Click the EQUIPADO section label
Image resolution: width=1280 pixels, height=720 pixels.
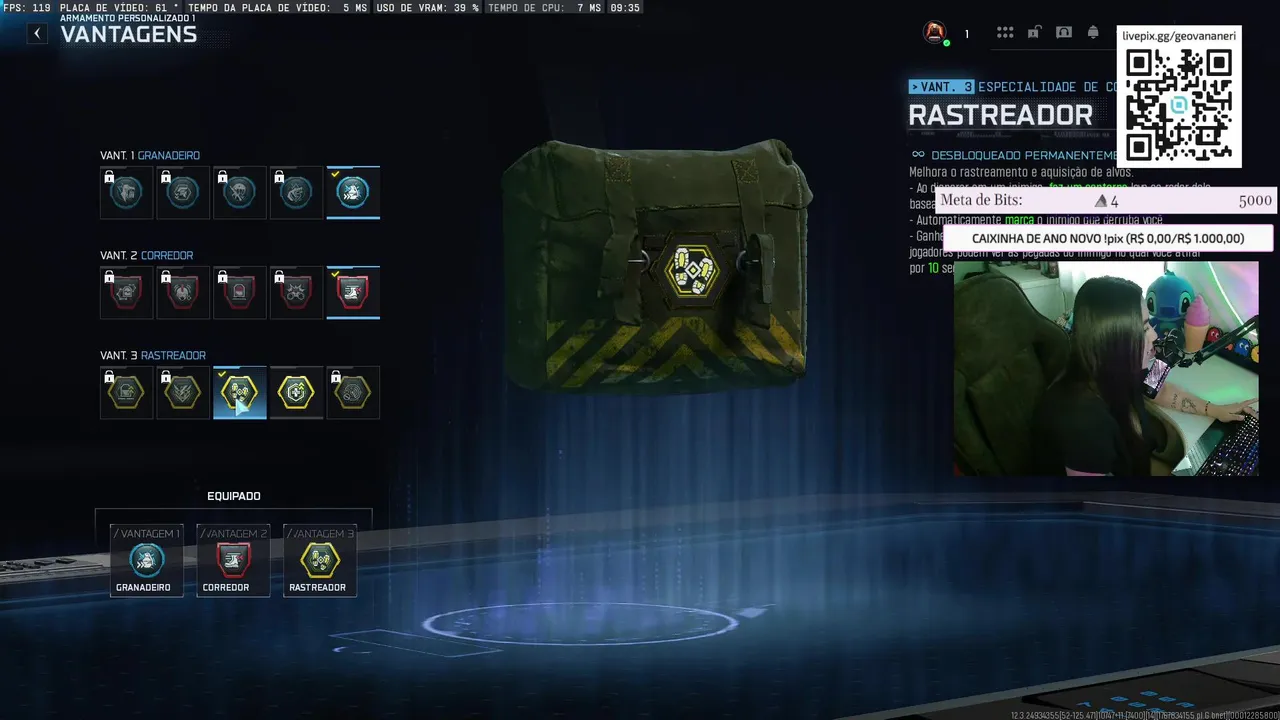click(x=234, y=496)
